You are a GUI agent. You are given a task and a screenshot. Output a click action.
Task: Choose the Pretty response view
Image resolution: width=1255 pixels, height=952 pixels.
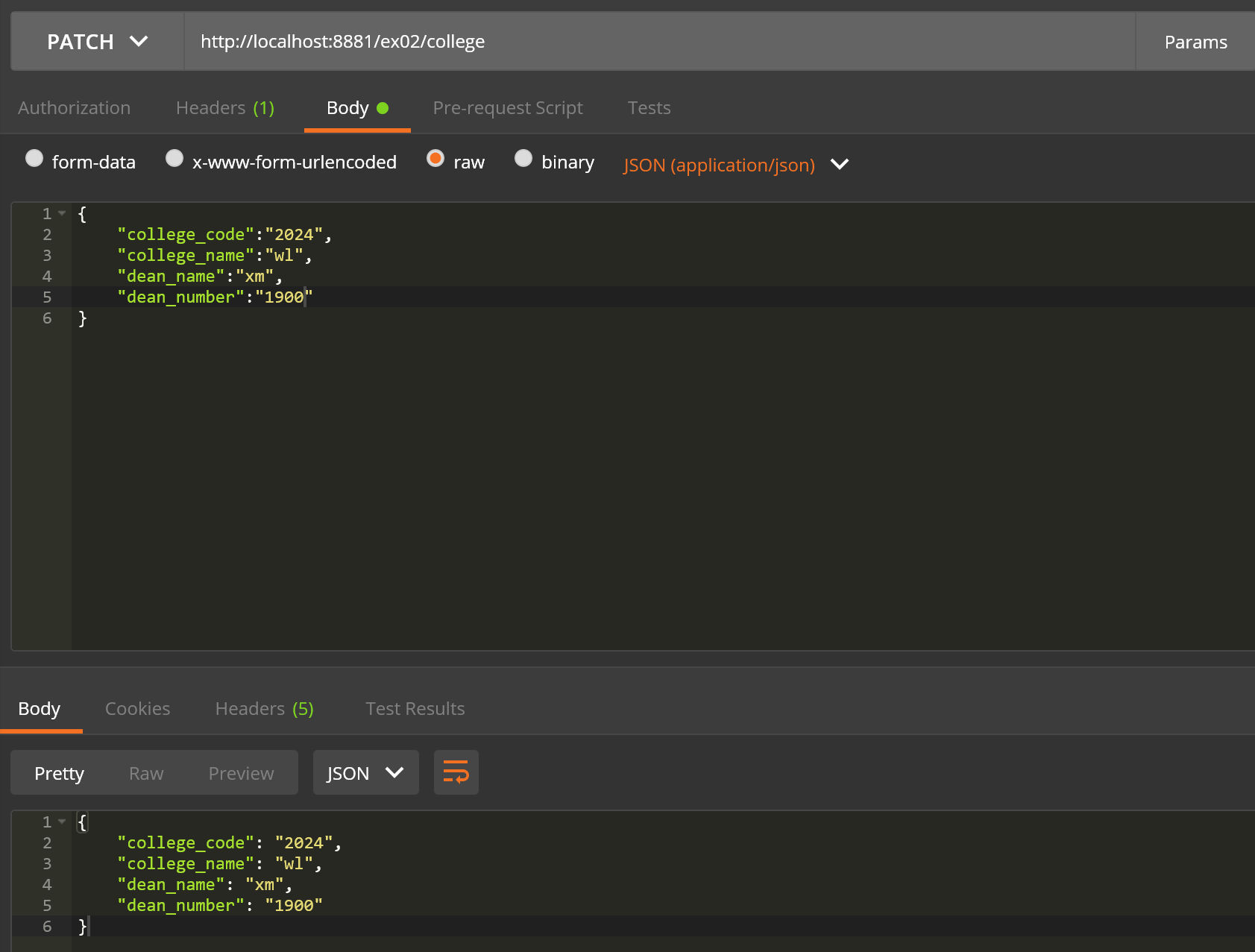coord(59,773)
